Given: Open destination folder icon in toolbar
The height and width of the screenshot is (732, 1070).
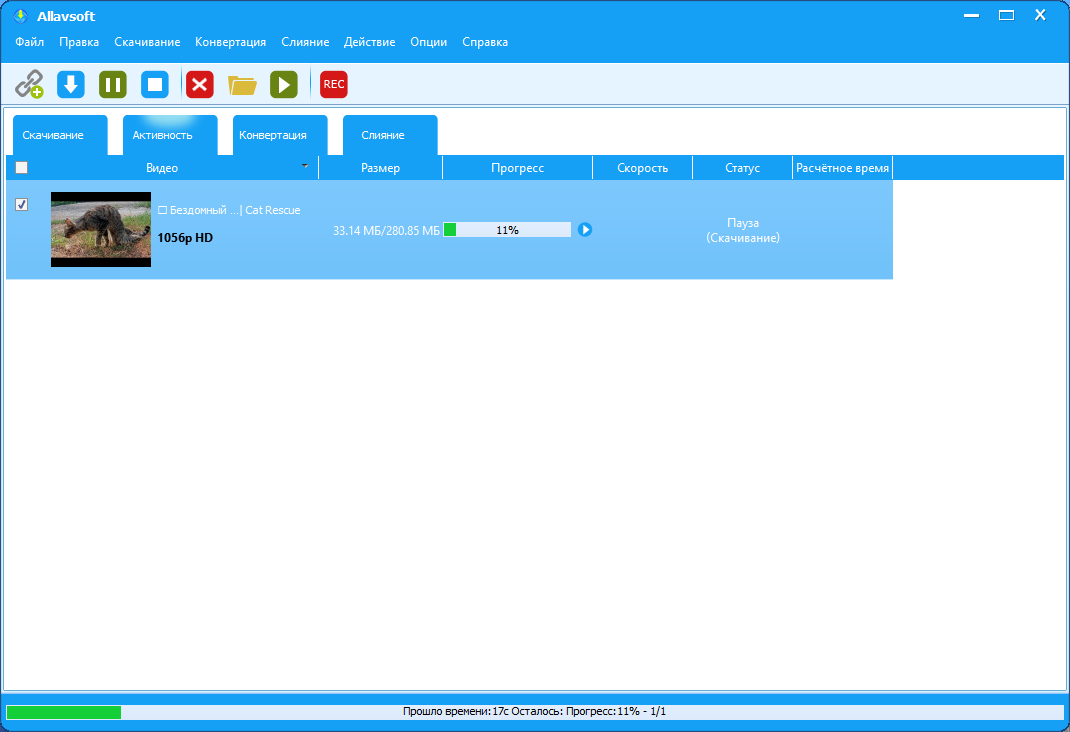Looking at the screenshot, I should pyautogui.click(x=242, y=85).
